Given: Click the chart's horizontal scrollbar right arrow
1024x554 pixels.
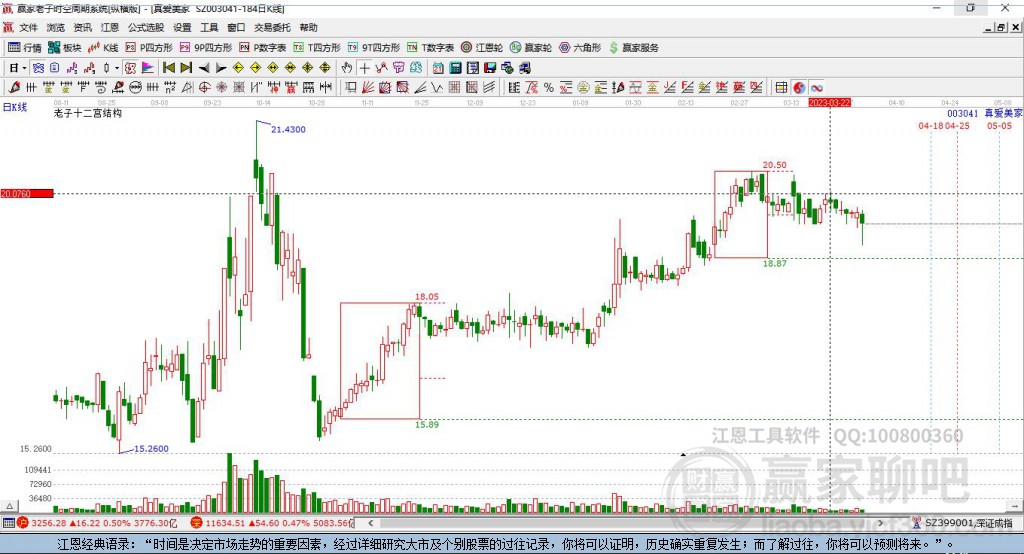Looking at the screenshot, I should [x=880, y=523].
